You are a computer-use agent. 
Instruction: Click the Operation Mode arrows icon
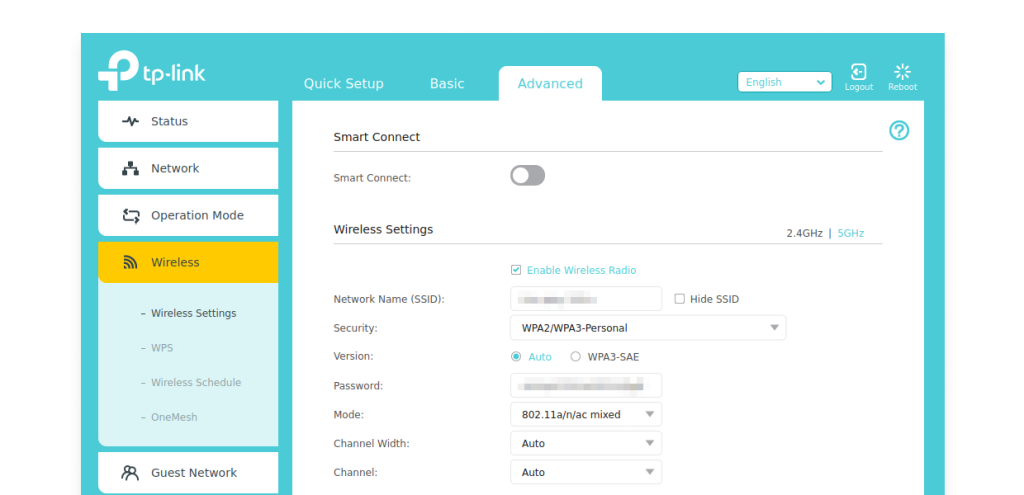[x=130, y=215]
